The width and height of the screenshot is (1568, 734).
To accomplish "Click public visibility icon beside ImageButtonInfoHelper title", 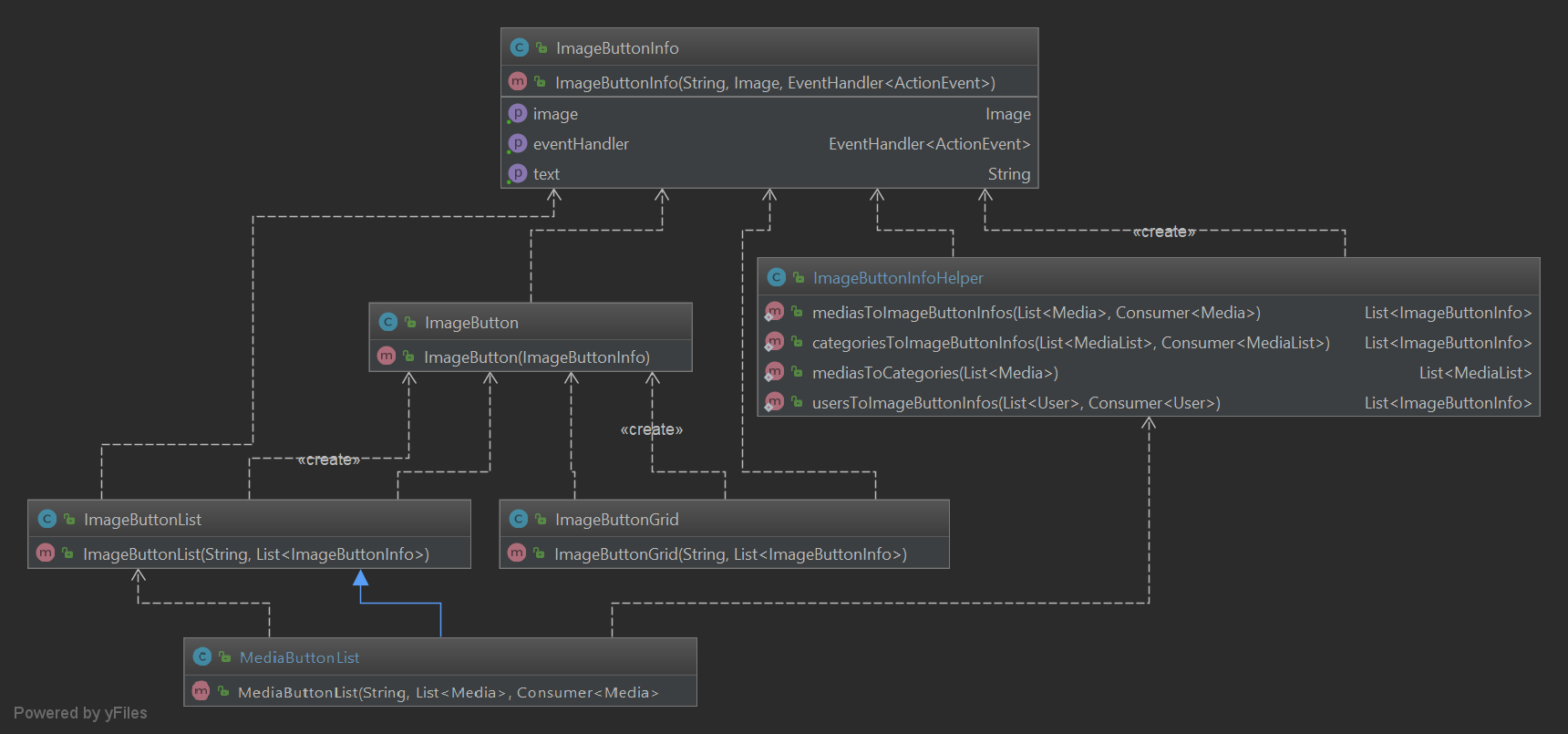I will pos(799,277).
